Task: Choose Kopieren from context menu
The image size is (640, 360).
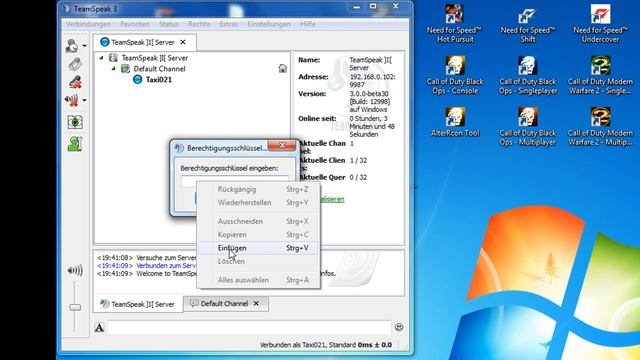Action: click(x=258, y=235)
